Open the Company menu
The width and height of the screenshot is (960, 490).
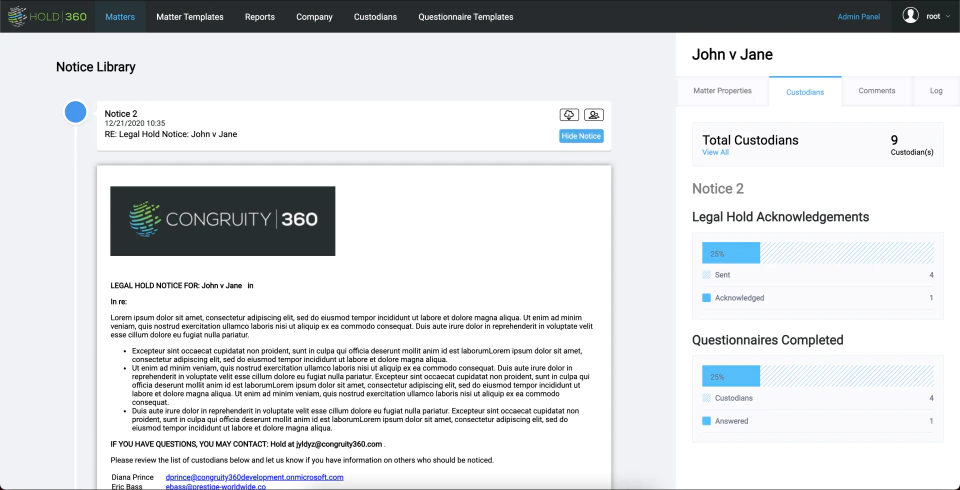point(314,17)
